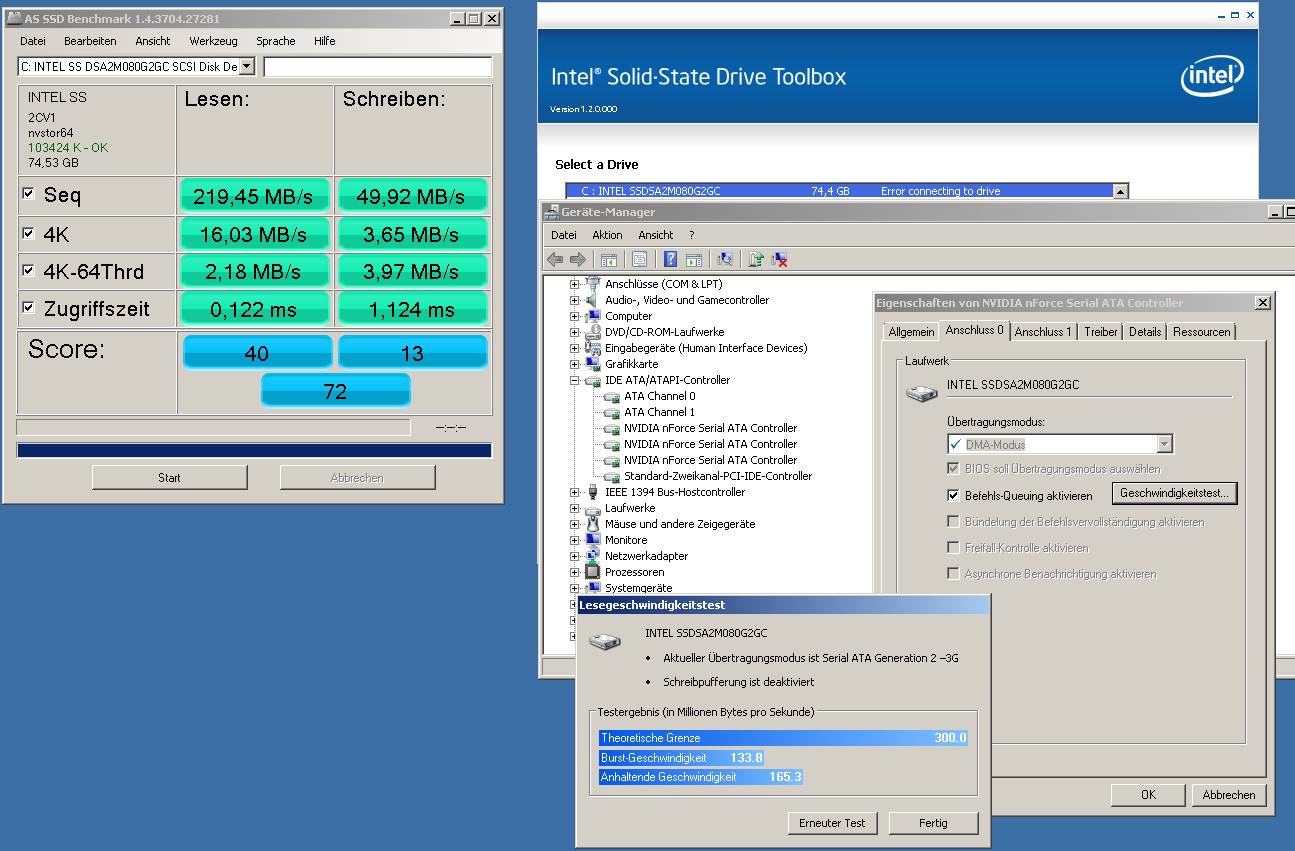Click the blue help question-mark toolbar icon
This screenshot has width=1295, height=851.
pos(671,259)
